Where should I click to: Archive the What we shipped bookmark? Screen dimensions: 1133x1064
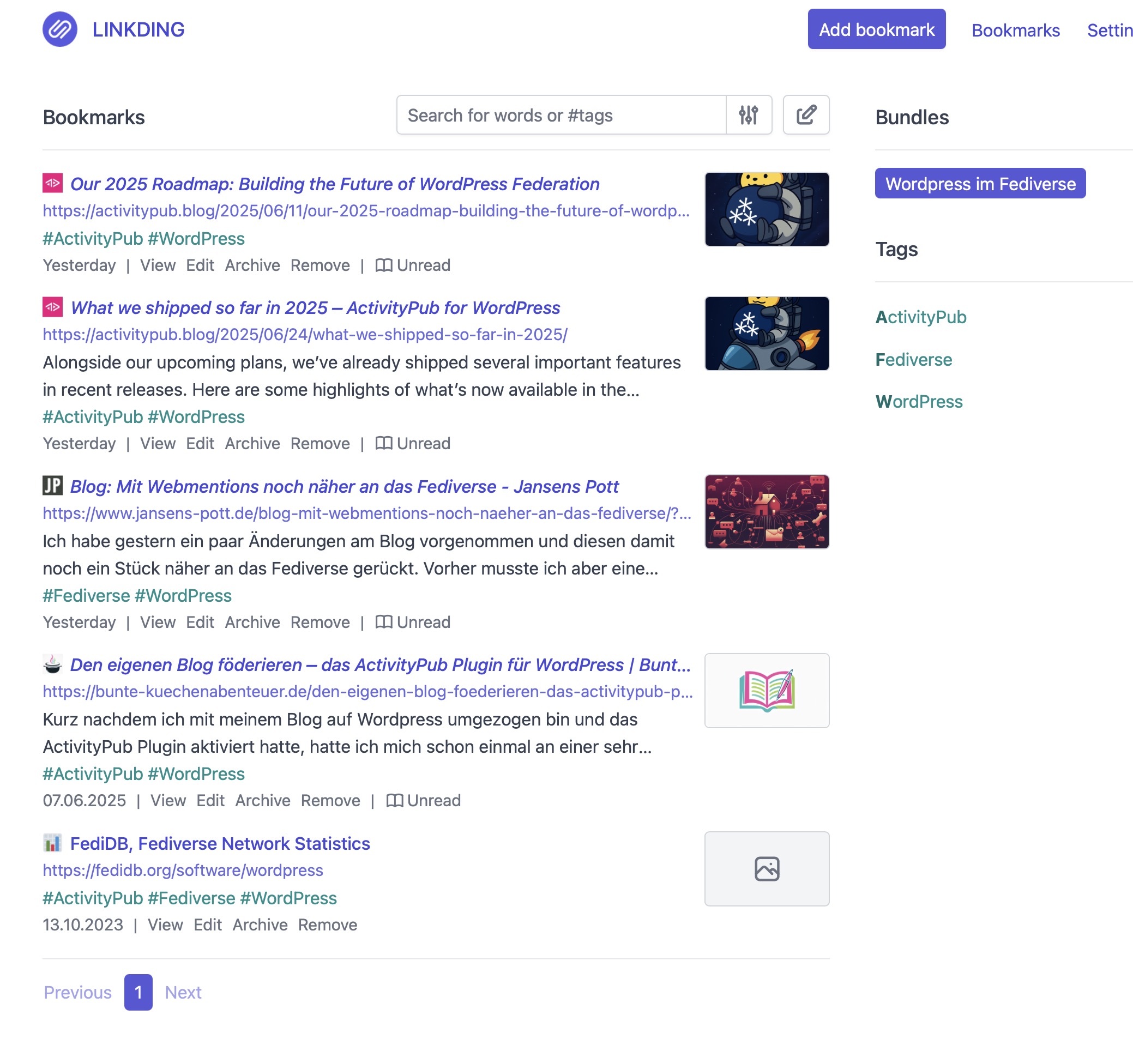[252, 444]
